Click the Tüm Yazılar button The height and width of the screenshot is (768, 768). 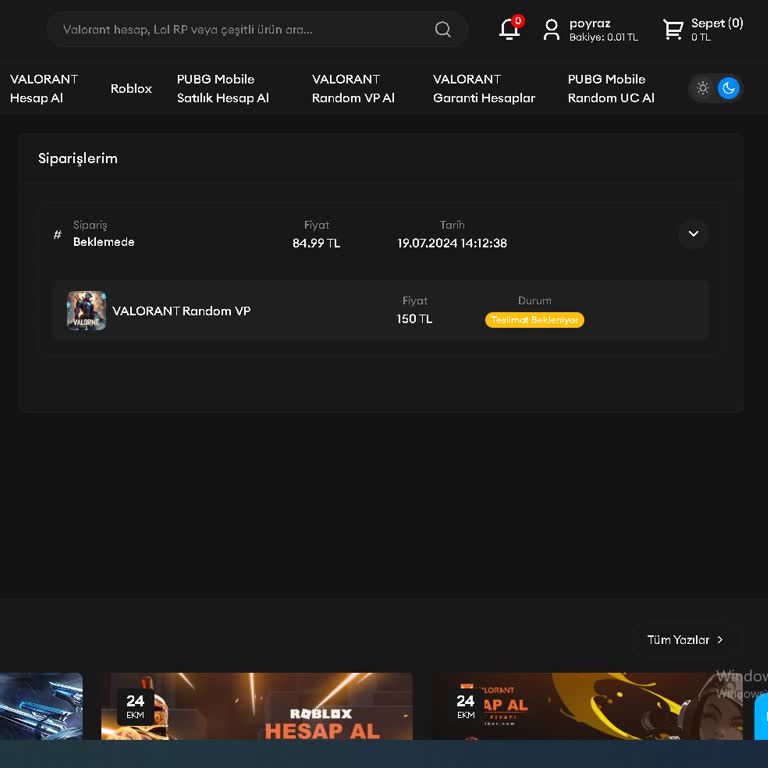[685, 640]
